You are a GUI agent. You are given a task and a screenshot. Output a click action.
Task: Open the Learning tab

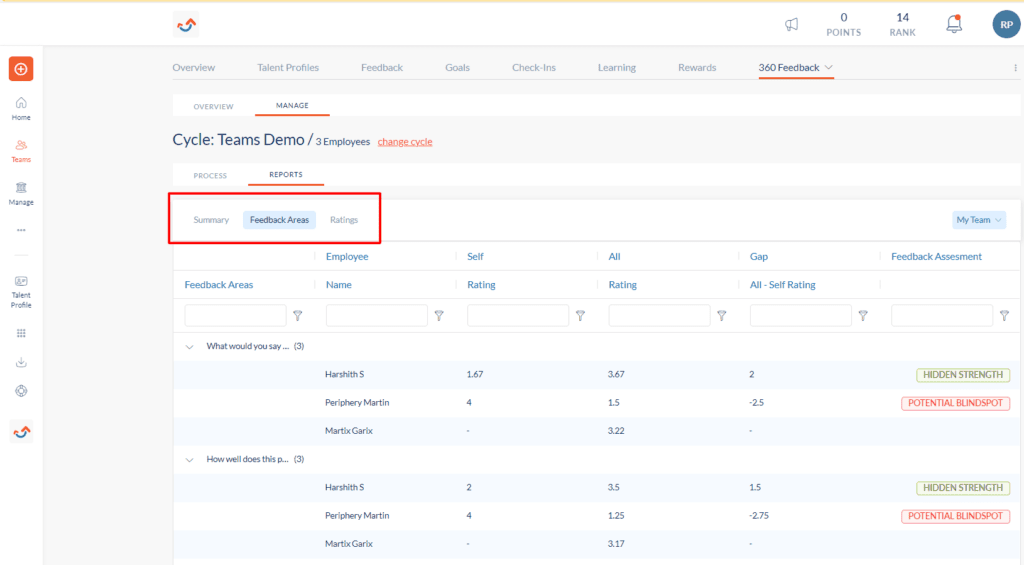click(x=616, y=67)
